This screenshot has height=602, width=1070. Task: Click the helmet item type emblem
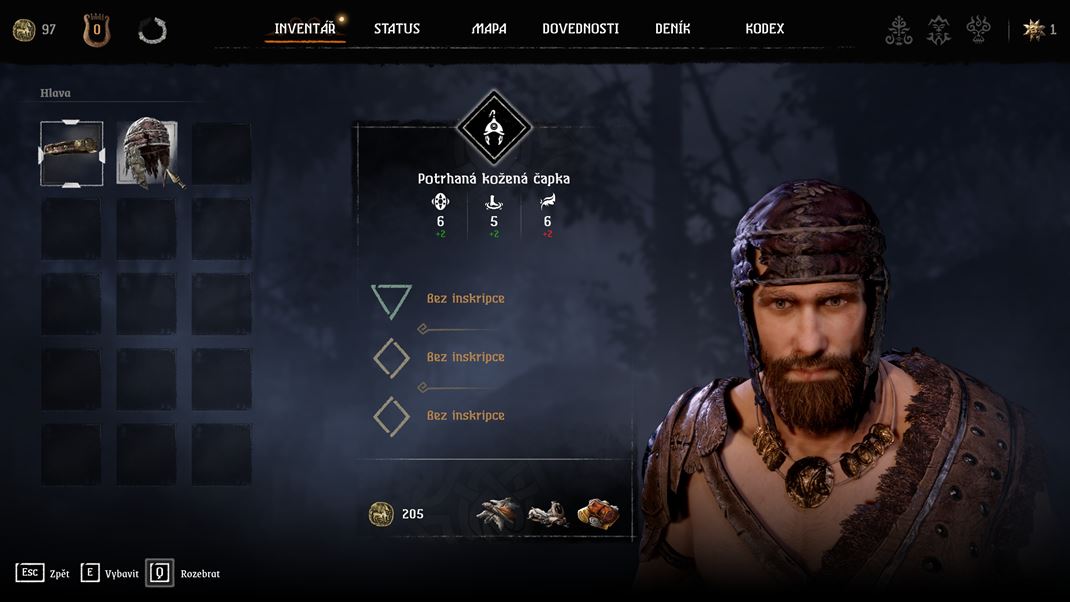click(x=494, y=127)
